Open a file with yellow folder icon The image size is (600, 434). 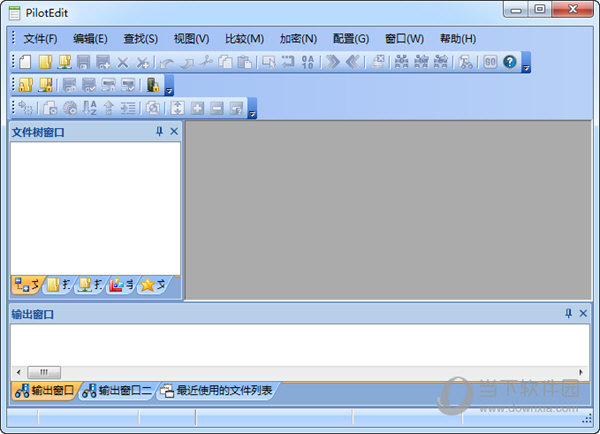(45, 62)
